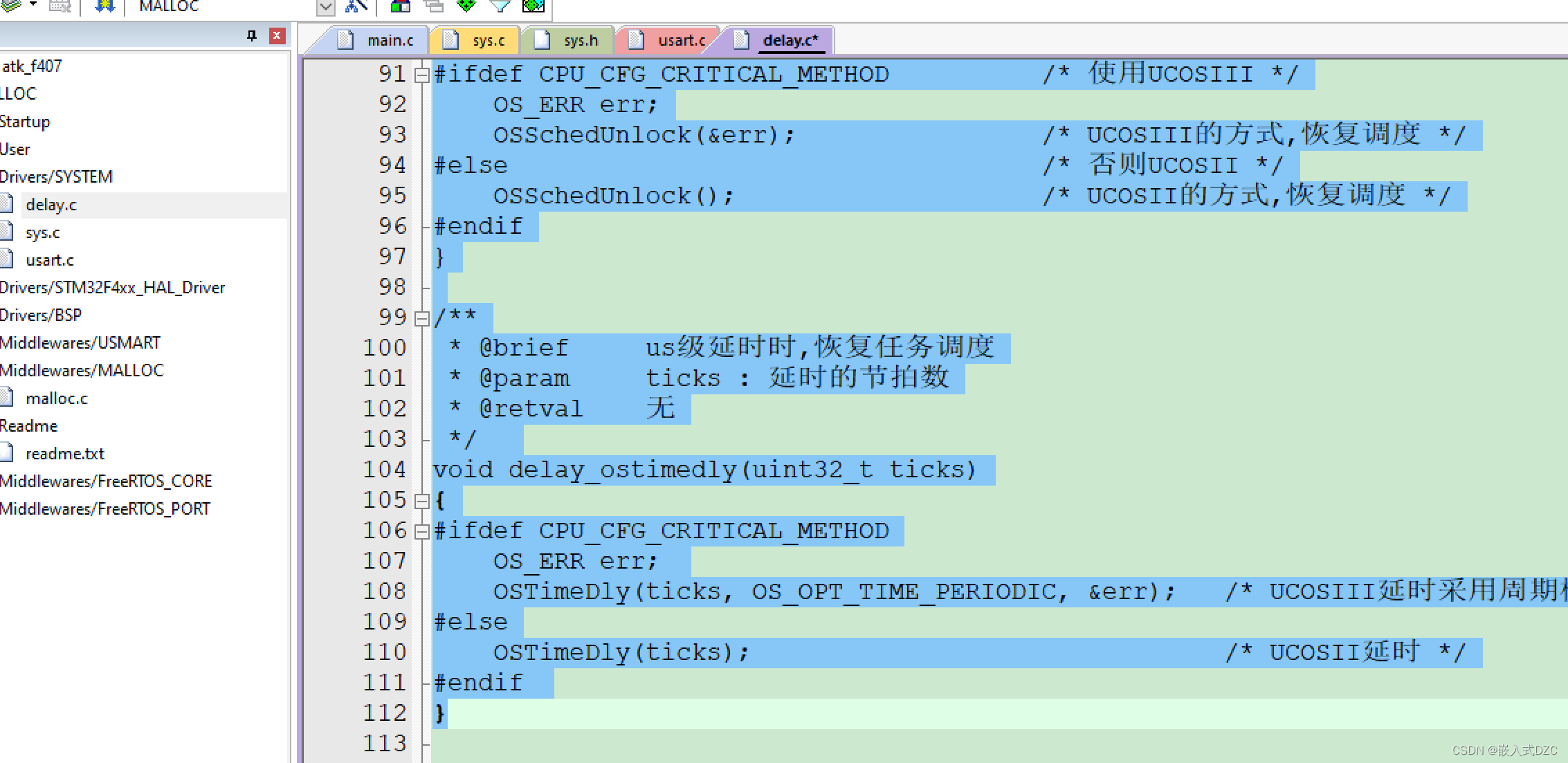This screenshot has height=763, width=1568.
Task: Open Manage Run-Time Environment green diamond
Action: pyautogui.click(x=467, y=6)
